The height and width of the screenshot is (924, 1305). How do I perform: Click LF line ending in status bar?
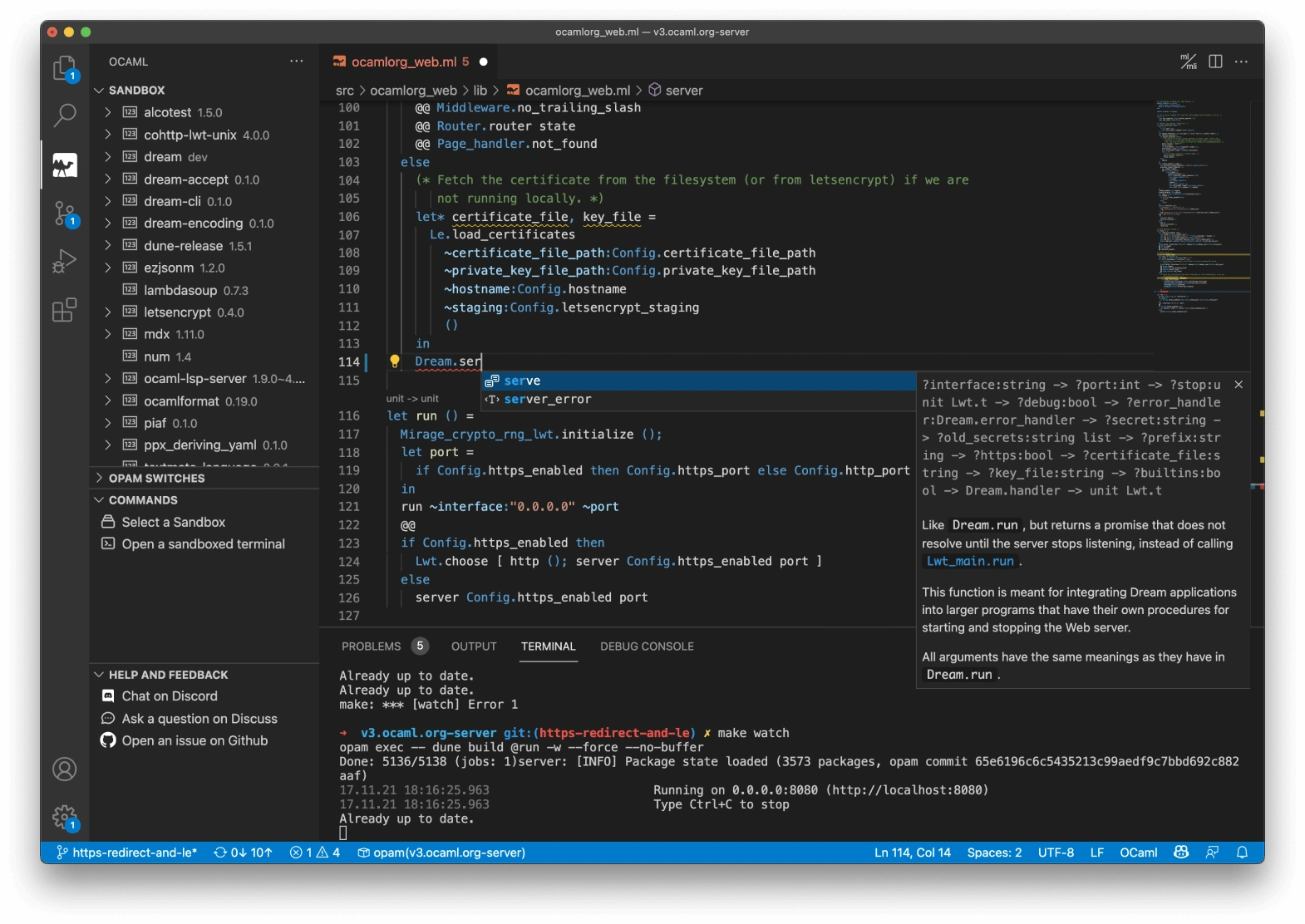pos(1097,853)
